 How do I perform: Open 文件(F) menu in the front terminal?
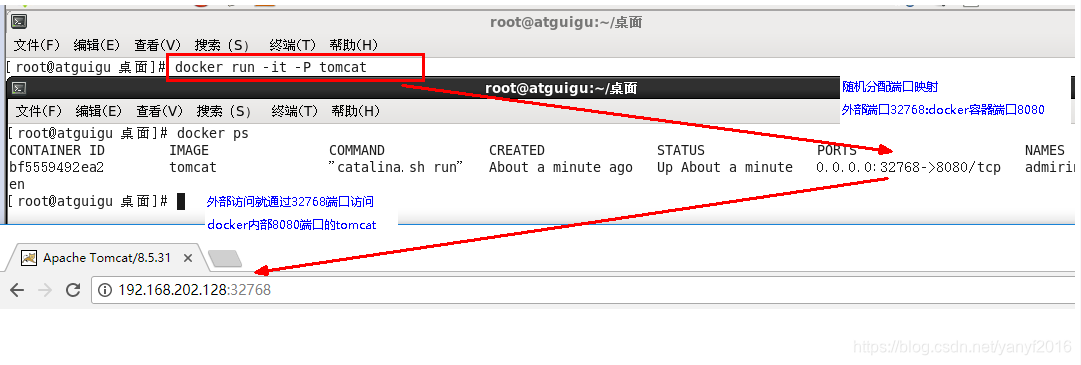[39, 111]
